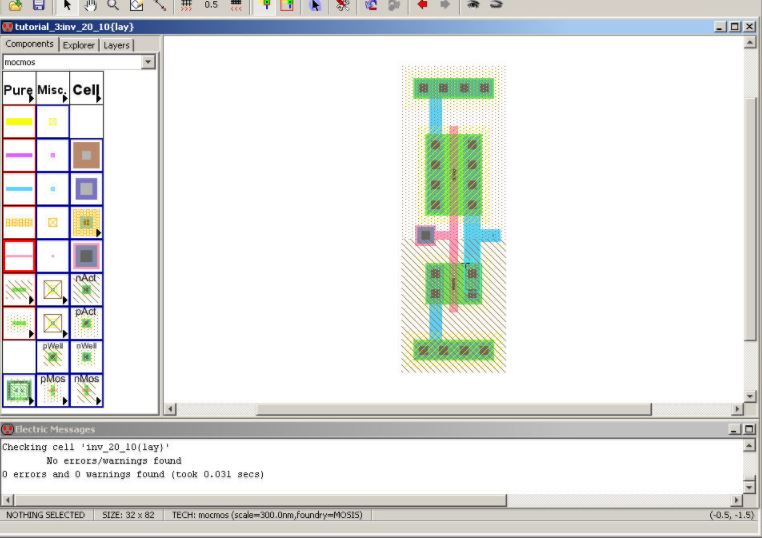
Task: Open the mocmos technology dropdown
Action: (x=148, y=62)
